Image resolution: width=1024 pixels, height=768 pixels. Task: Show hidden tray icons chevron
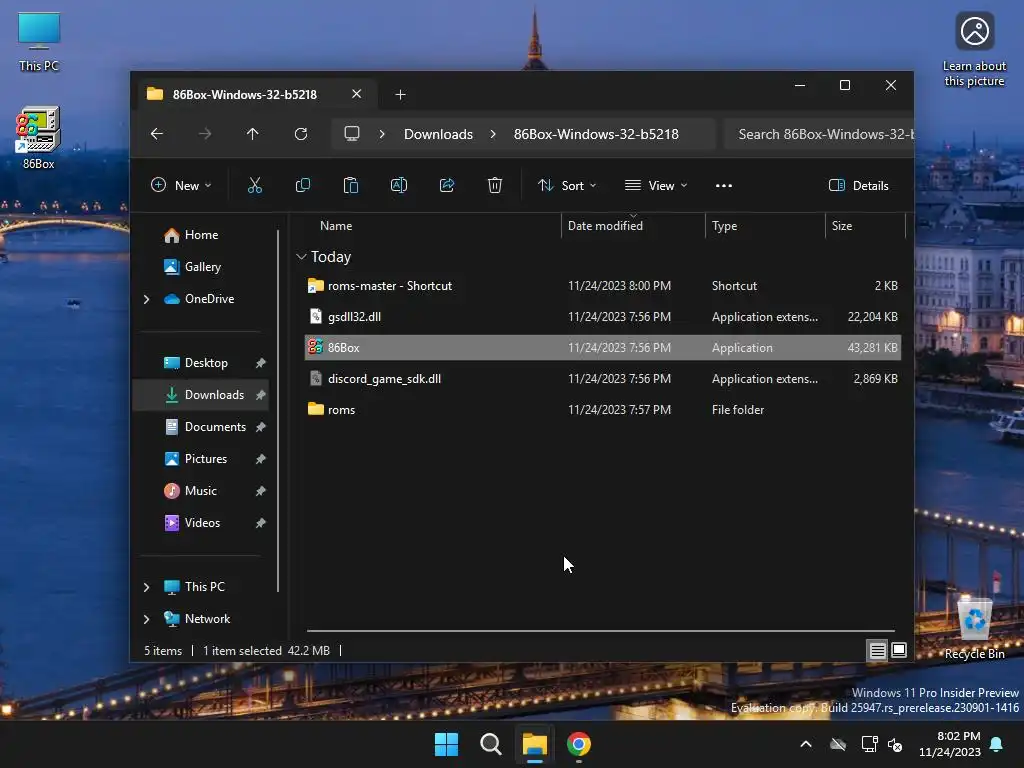click(806, 744)
